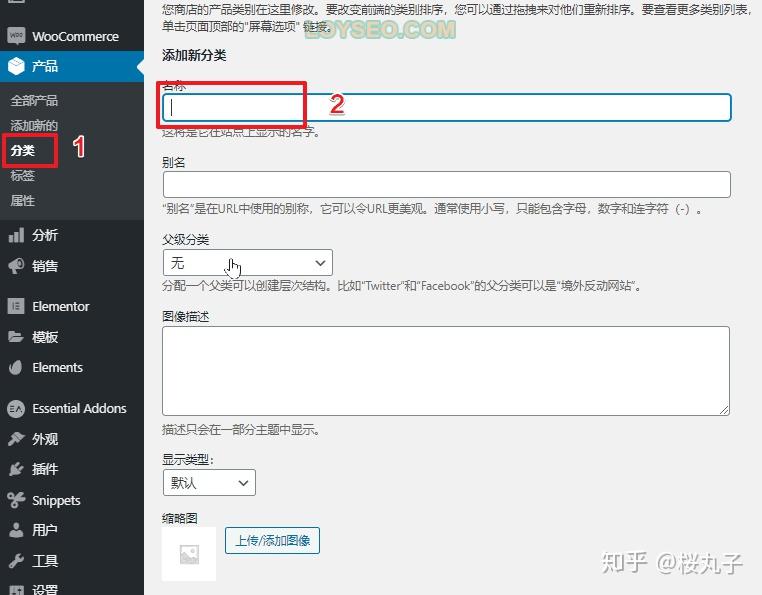Viewport: 762px width, 595px height.
Task: Click the 插件 plug icon
Action: (x=16, y=469)
